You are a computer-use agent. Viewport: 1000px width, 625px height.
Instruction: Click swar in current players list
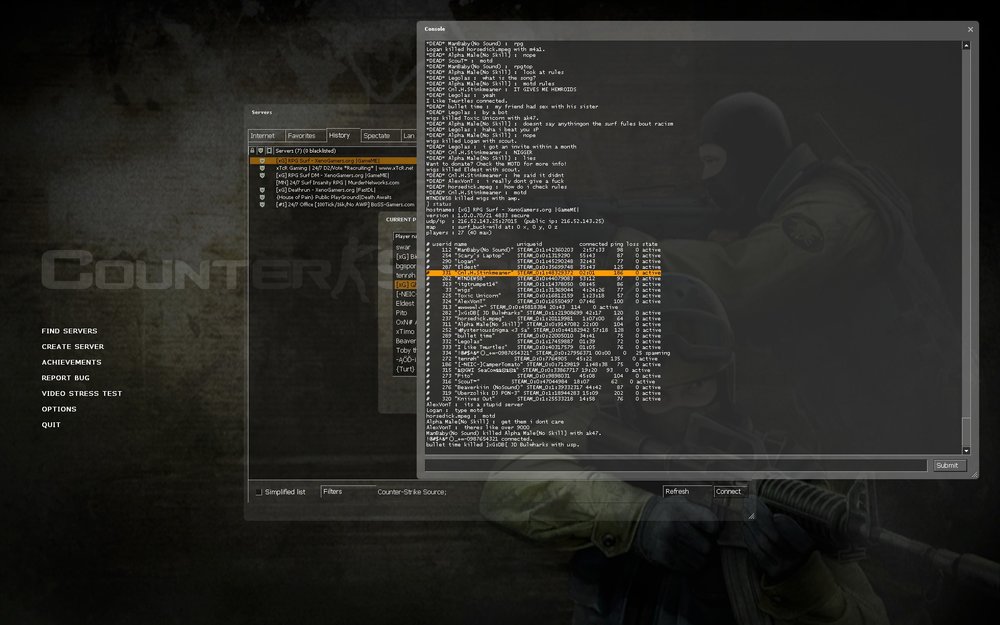pos(405,247)
